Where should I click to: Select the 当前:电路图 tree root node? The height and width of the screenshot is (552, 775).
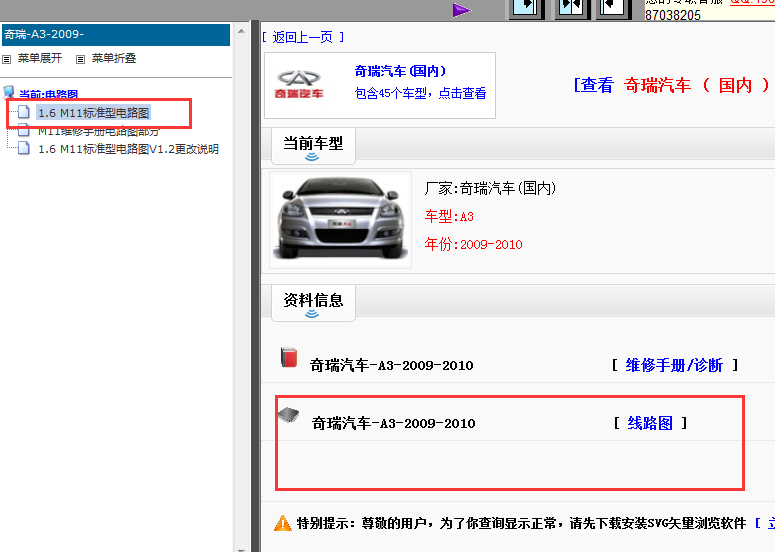pyautogui.click(x=48, y=94)
